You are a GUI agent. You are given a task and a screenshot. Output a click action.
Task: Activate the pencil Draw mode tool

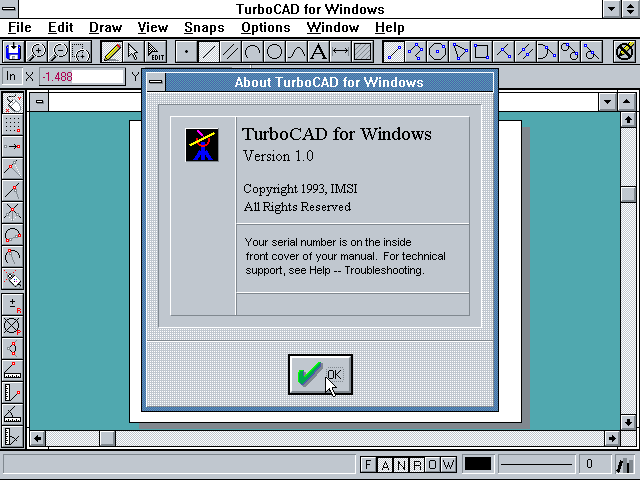click(111, 52)
